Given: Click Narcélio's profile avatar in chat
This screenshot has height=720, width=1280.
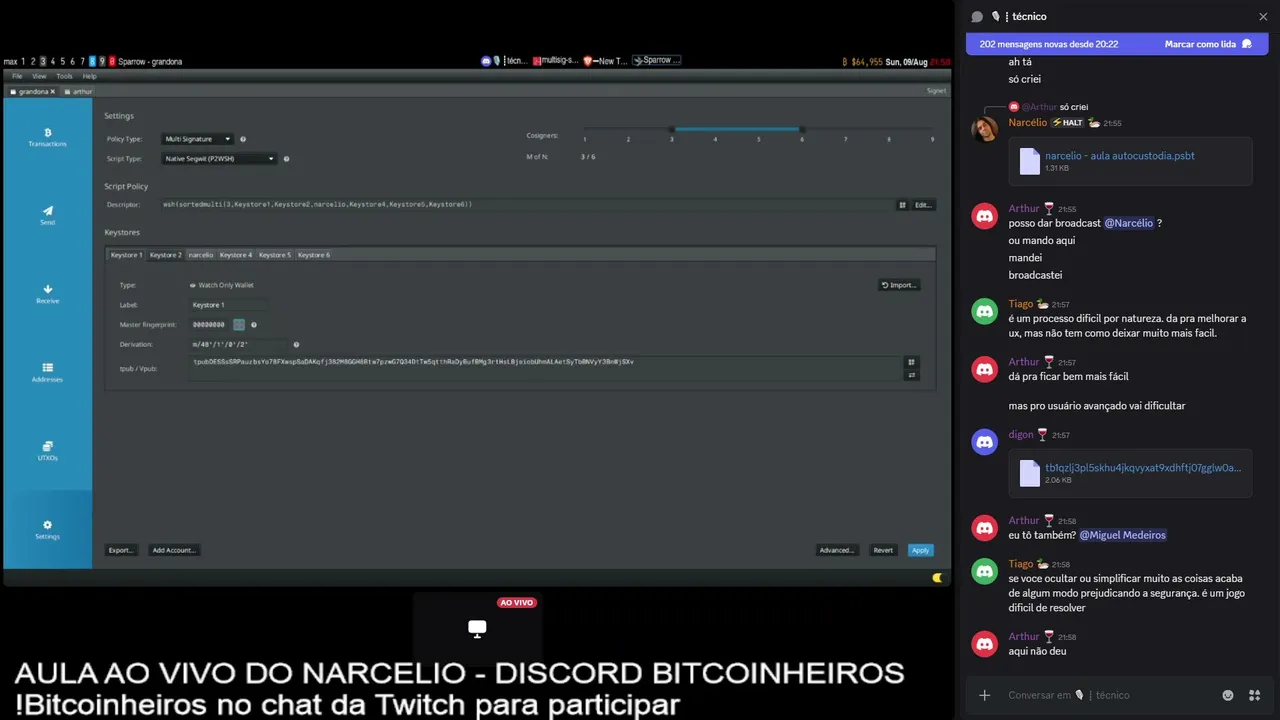Looking at the screenshot, I should 985,129.
